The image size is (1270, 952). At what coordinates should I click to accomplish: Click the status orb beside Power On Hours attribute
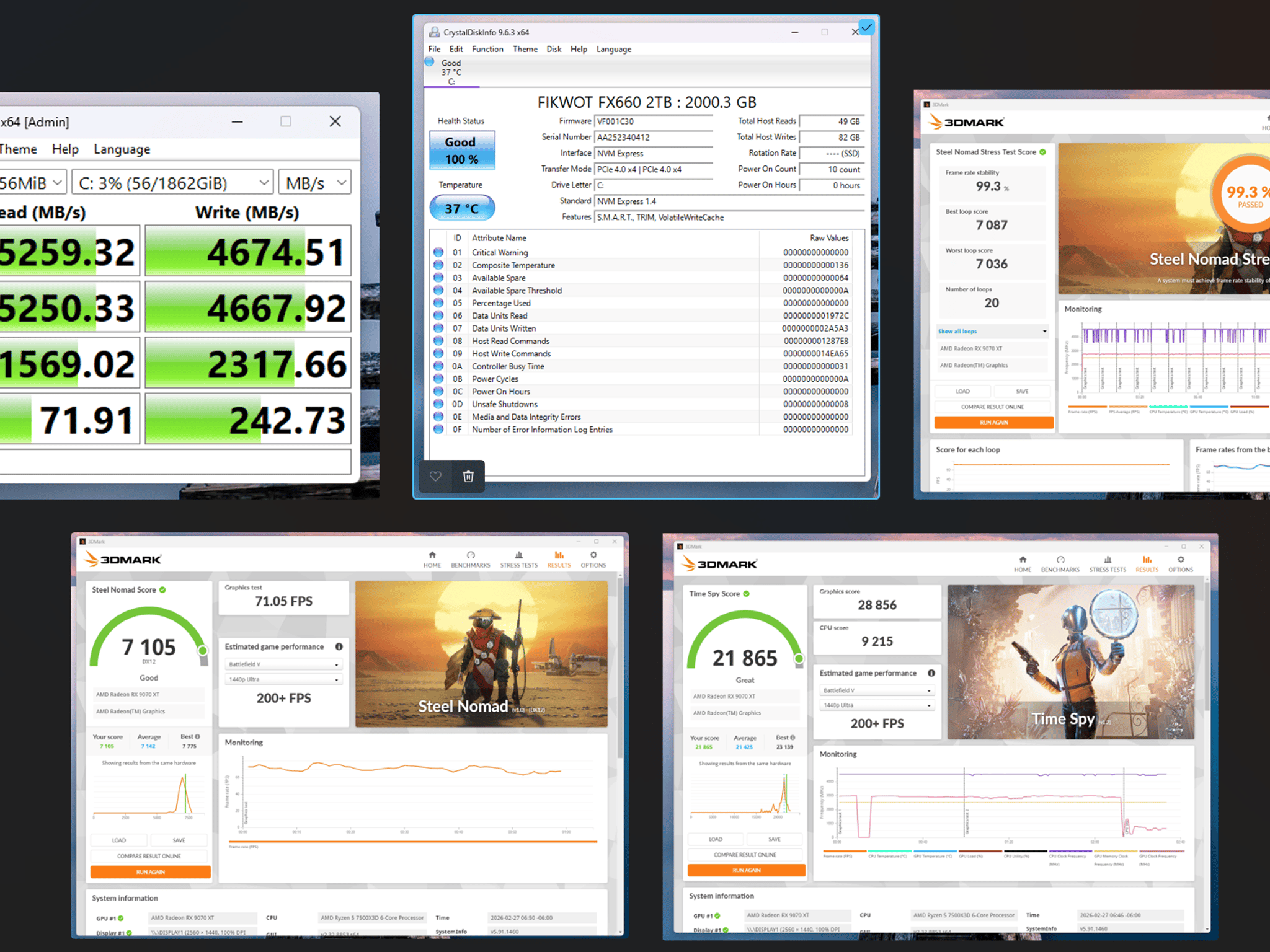pos(438,392)
